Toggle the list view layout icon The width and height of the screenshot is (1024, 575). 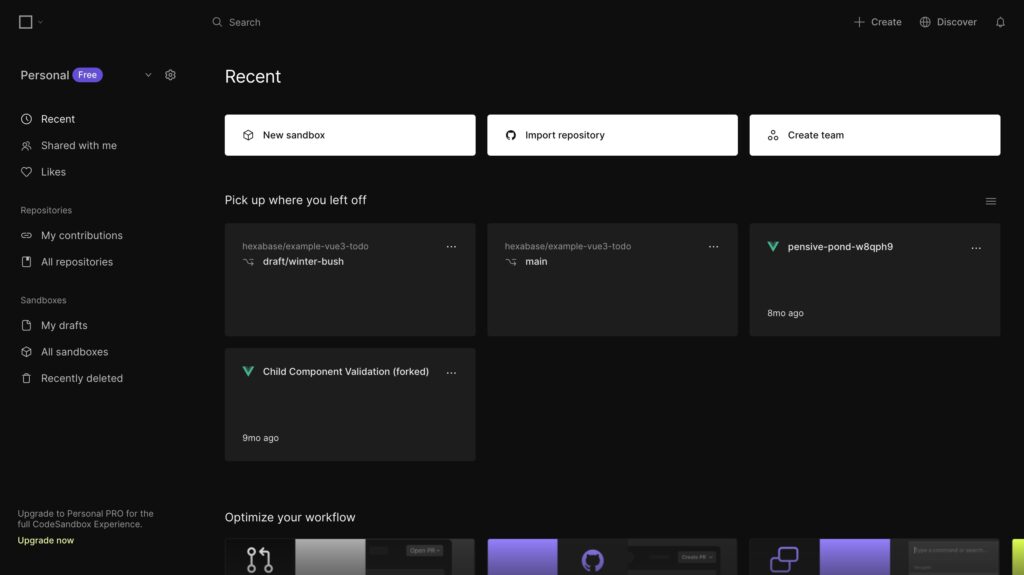coord(991,201)
